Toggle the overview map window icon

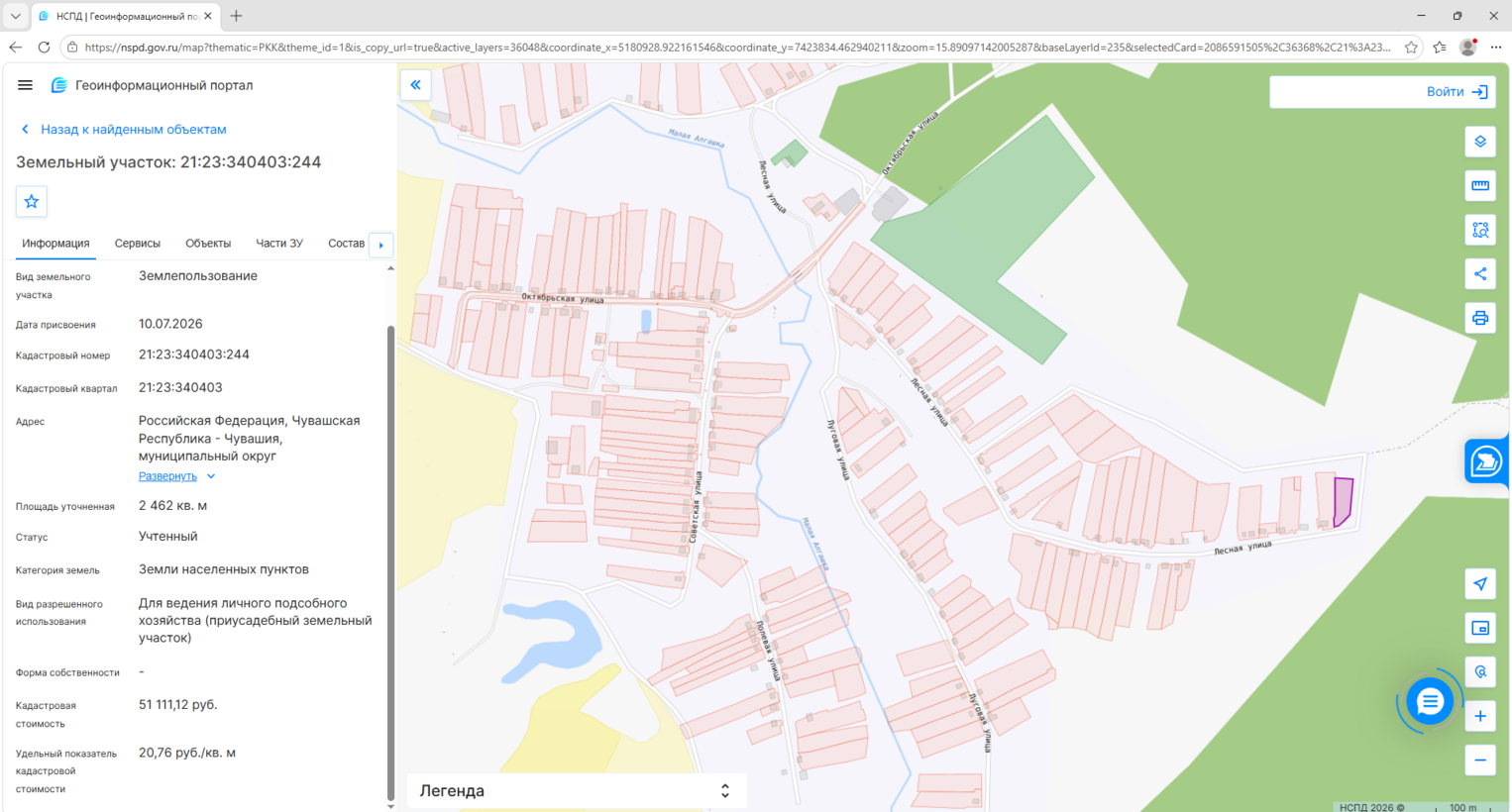[1480, 628]
